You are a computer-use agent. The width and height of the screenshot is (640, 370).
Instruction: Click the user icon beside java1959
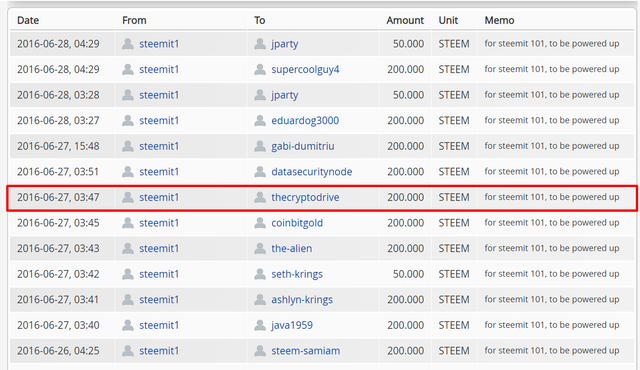(x=260, y=325)
